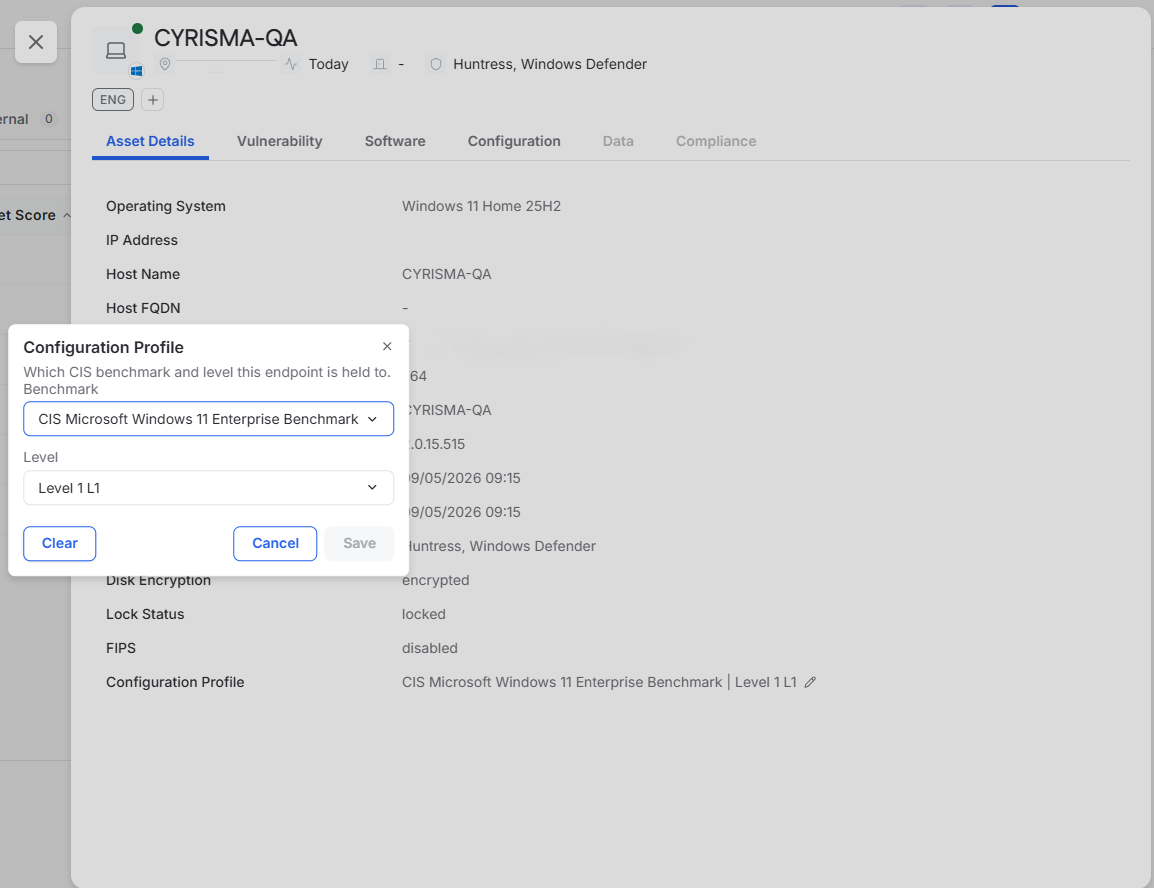Switch to the Asset Details tab
The image size is (1154, 888).
click(150, 141)
